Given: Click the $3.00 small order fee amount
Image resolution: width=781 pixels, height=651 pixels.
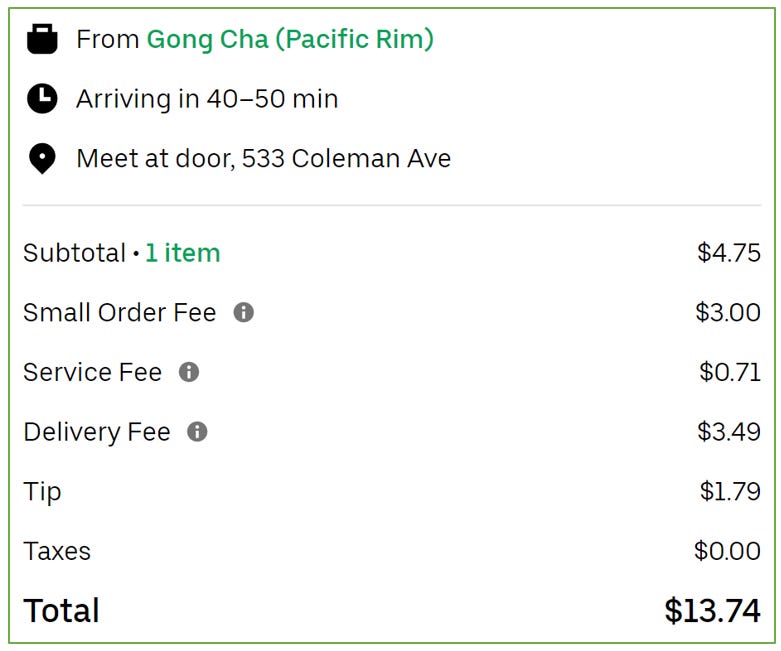Looking at the screenshot, I should [x=728, y=312].
